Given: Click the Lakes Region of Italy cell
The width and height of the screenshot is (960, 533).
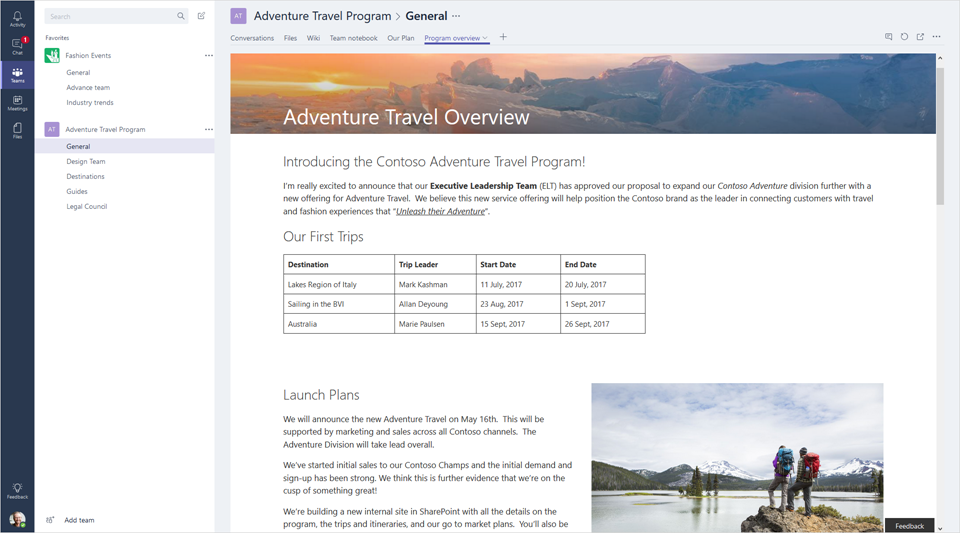Looking at the screenshot, I should [x=339, y=285].
